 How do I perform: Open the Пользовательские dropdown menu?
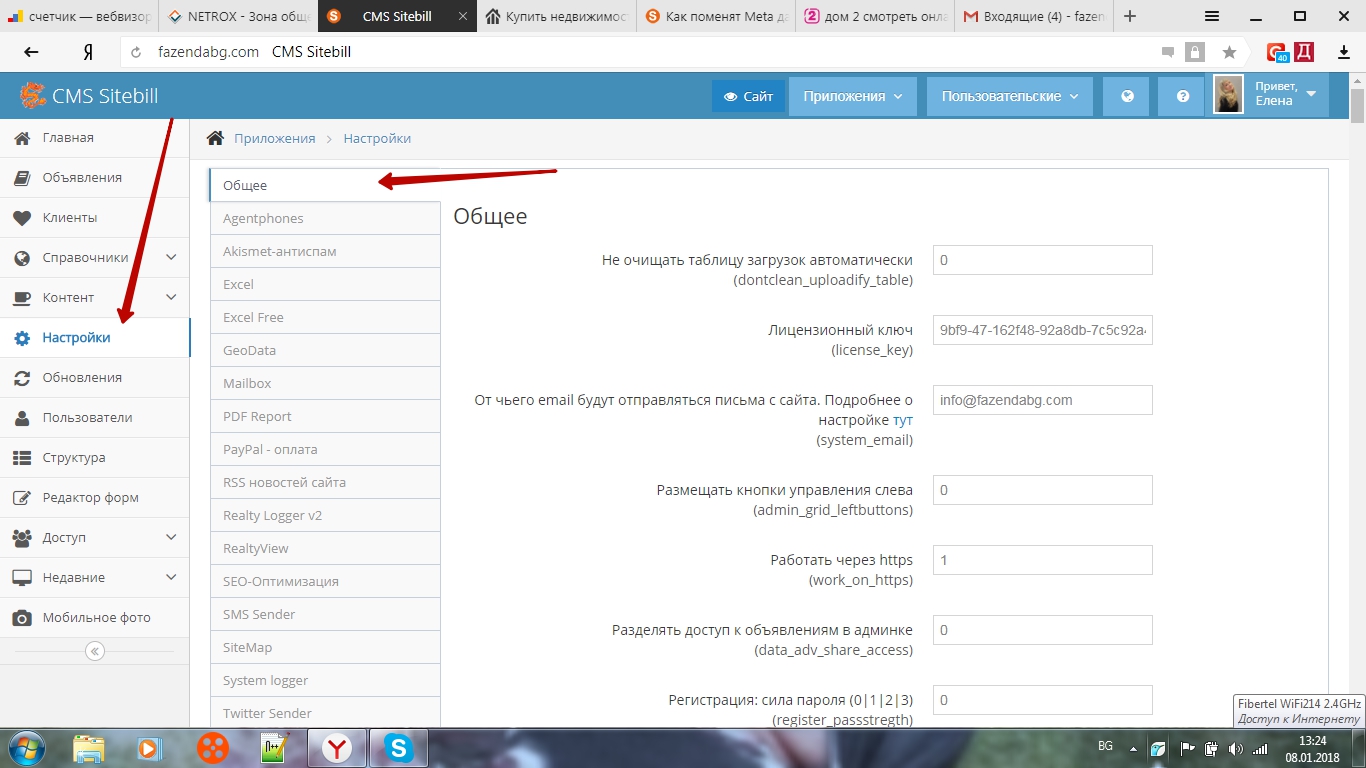coord(1009,97)
